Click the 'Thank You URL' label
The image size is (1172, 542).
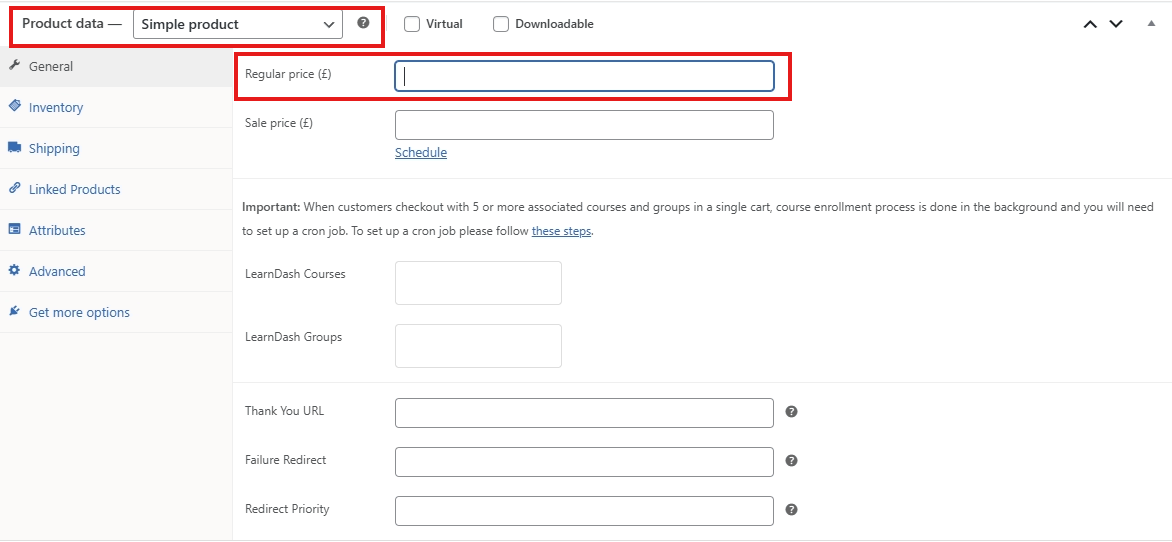[x=285, y=410]
